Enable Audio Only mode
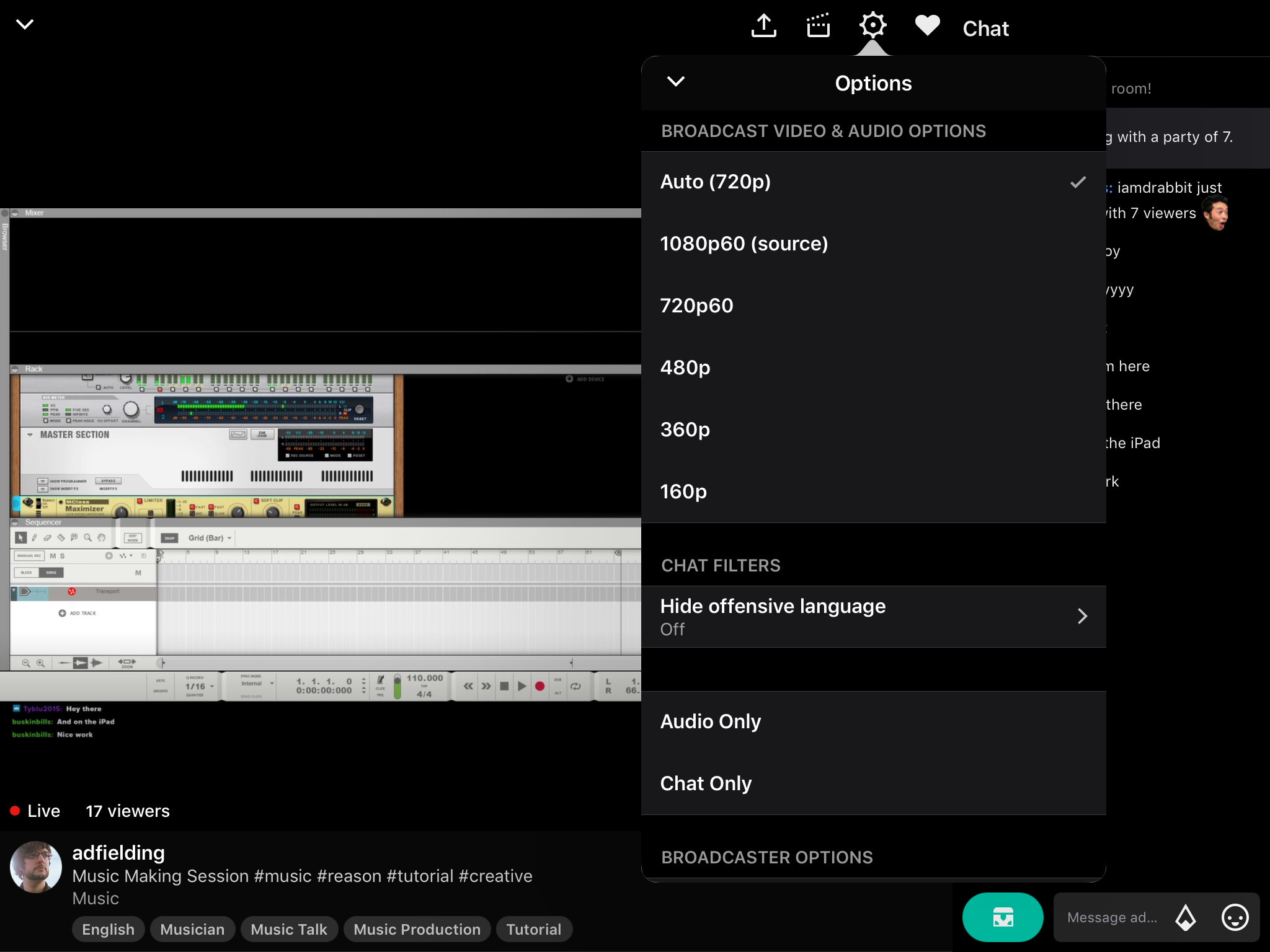 (x=873, y=722)
